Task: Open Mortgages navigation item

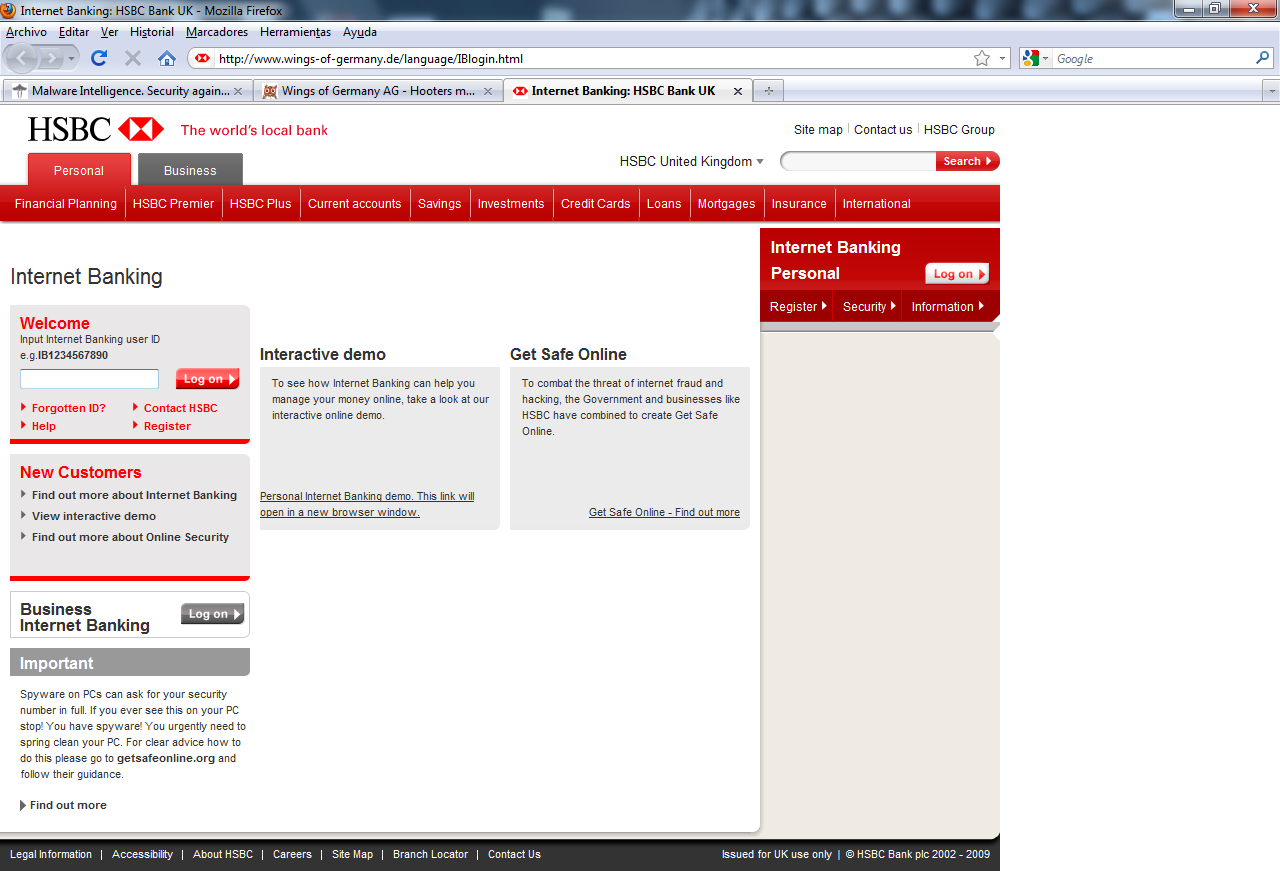Action: (726, 203)
